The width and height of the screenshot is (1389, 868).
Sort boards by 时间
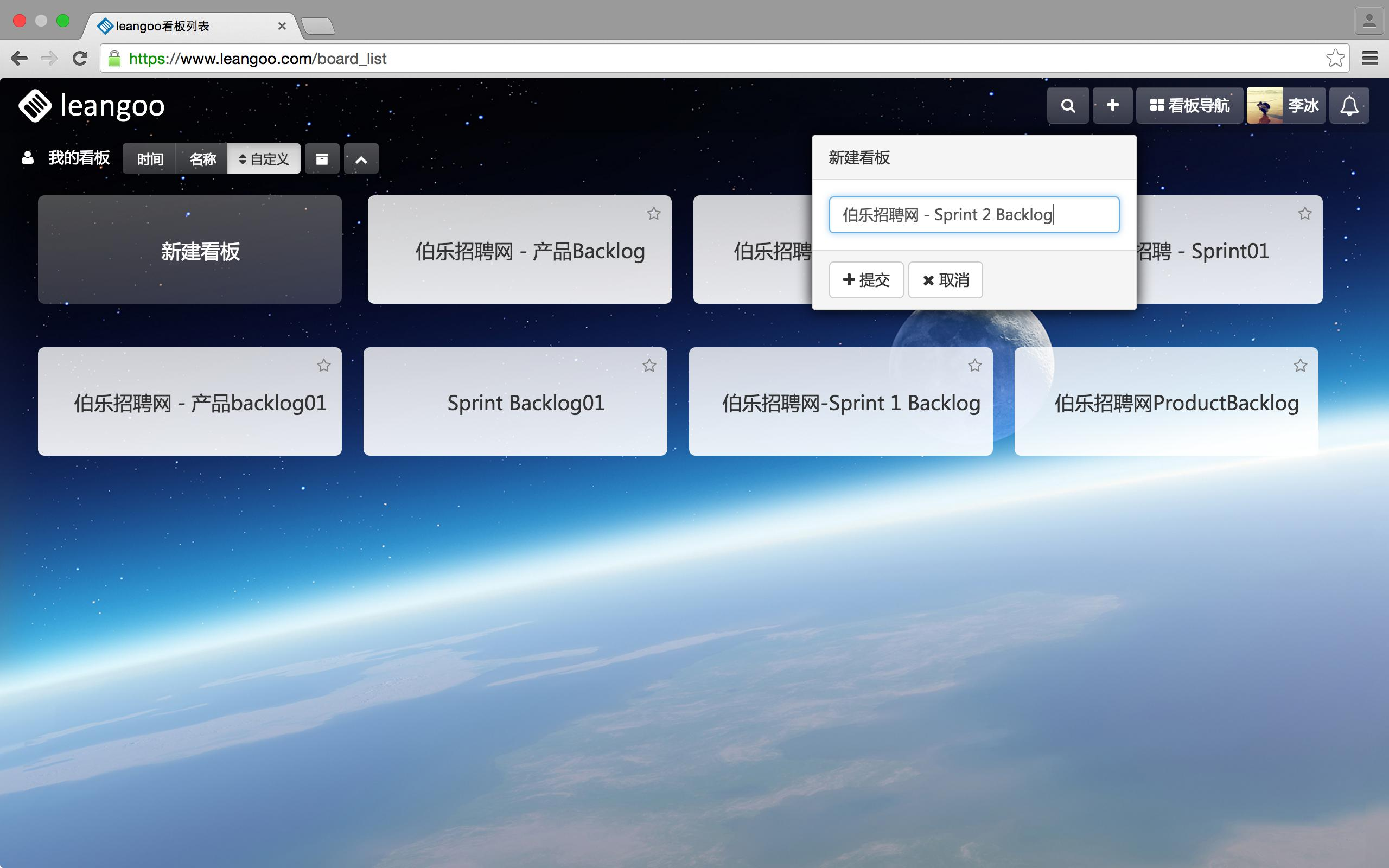point(149,158)
